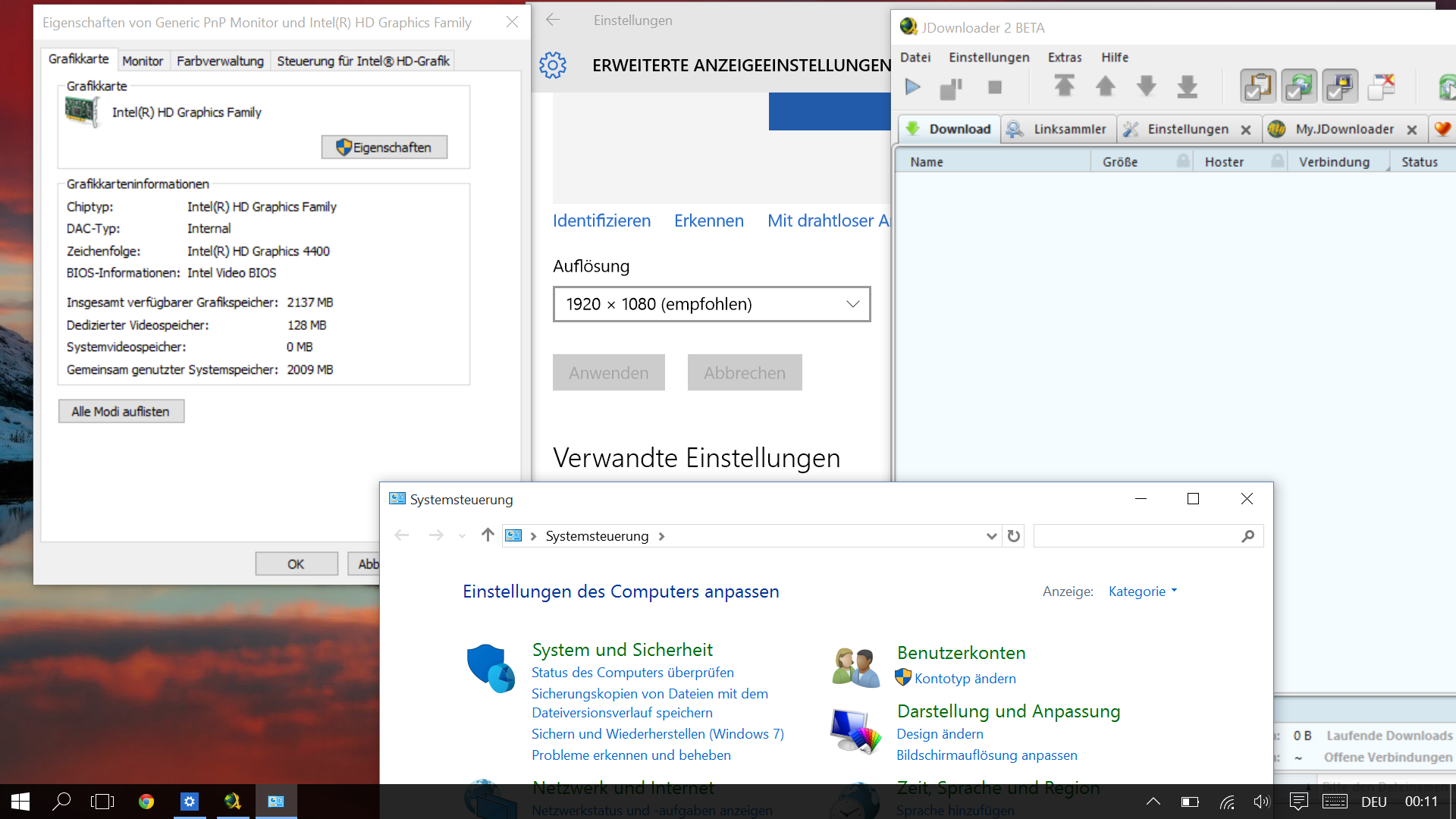Screen dimensions: 1456x819
Task: Toggle silent mode toolbar button
Action: [x=1381, y=86]
